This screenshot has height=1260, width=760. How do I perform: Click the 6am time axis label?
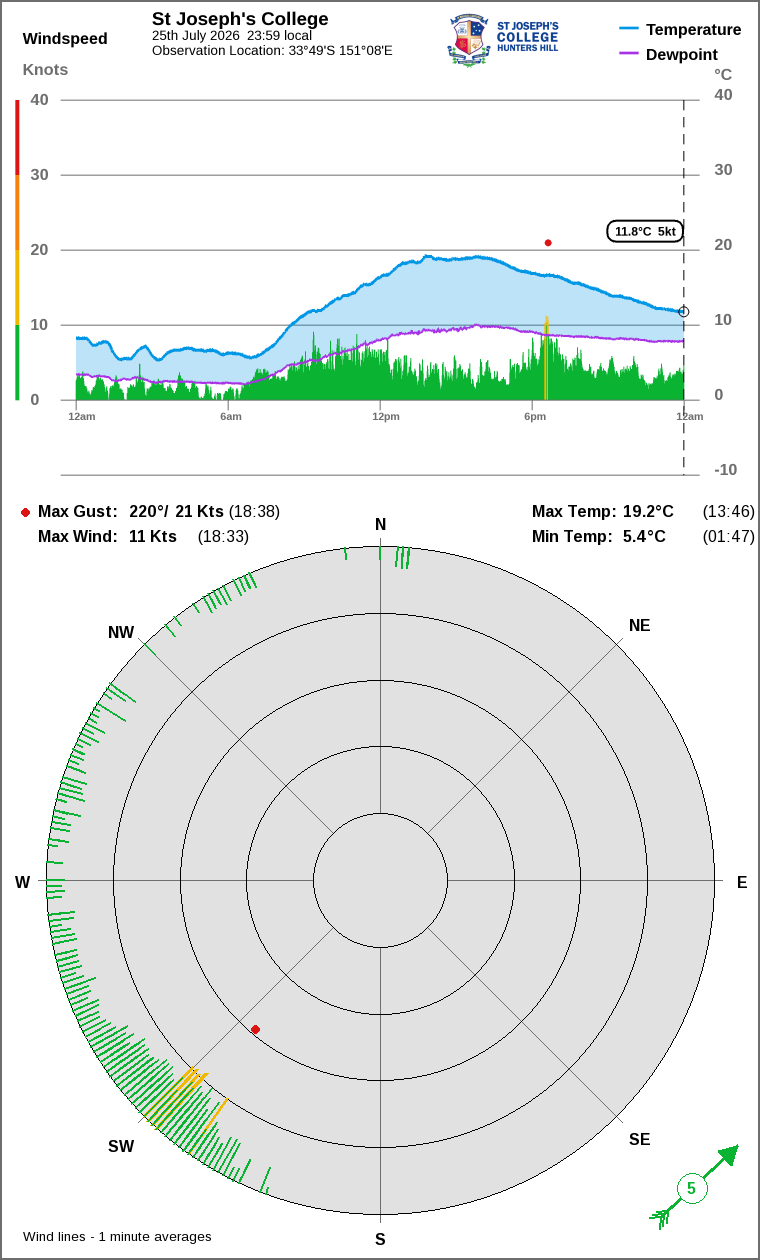pyautogui.click(x=231, y=416)
